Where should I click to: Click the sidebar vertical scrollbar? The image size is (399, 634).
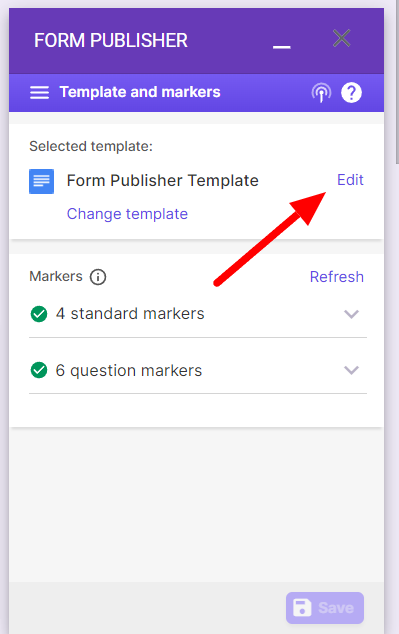click(x=397, y=81)
